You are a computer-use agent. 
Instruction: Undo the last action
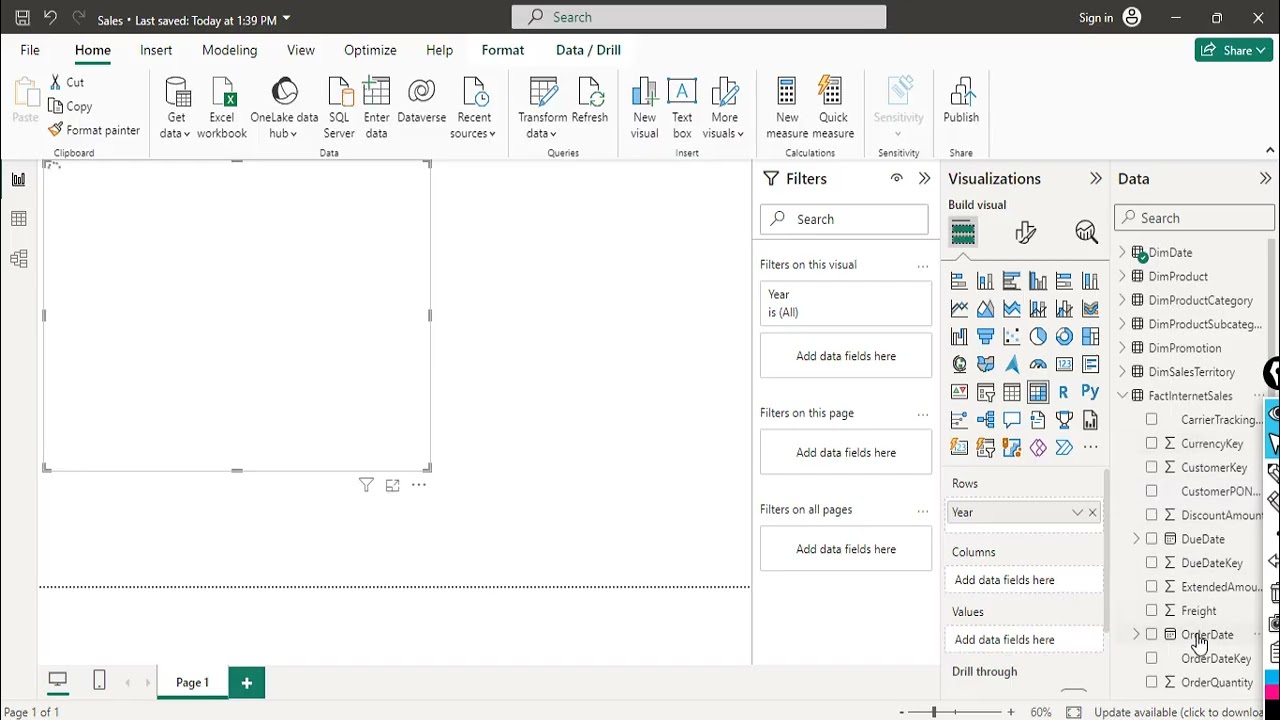(x=50, y=17)
